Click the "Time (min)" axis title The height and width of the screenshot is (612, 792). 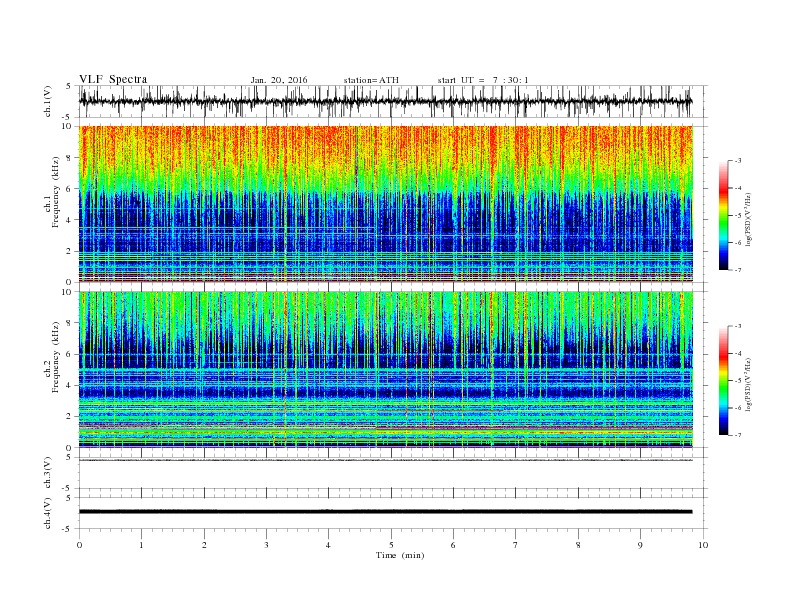[x=400, y=555]
